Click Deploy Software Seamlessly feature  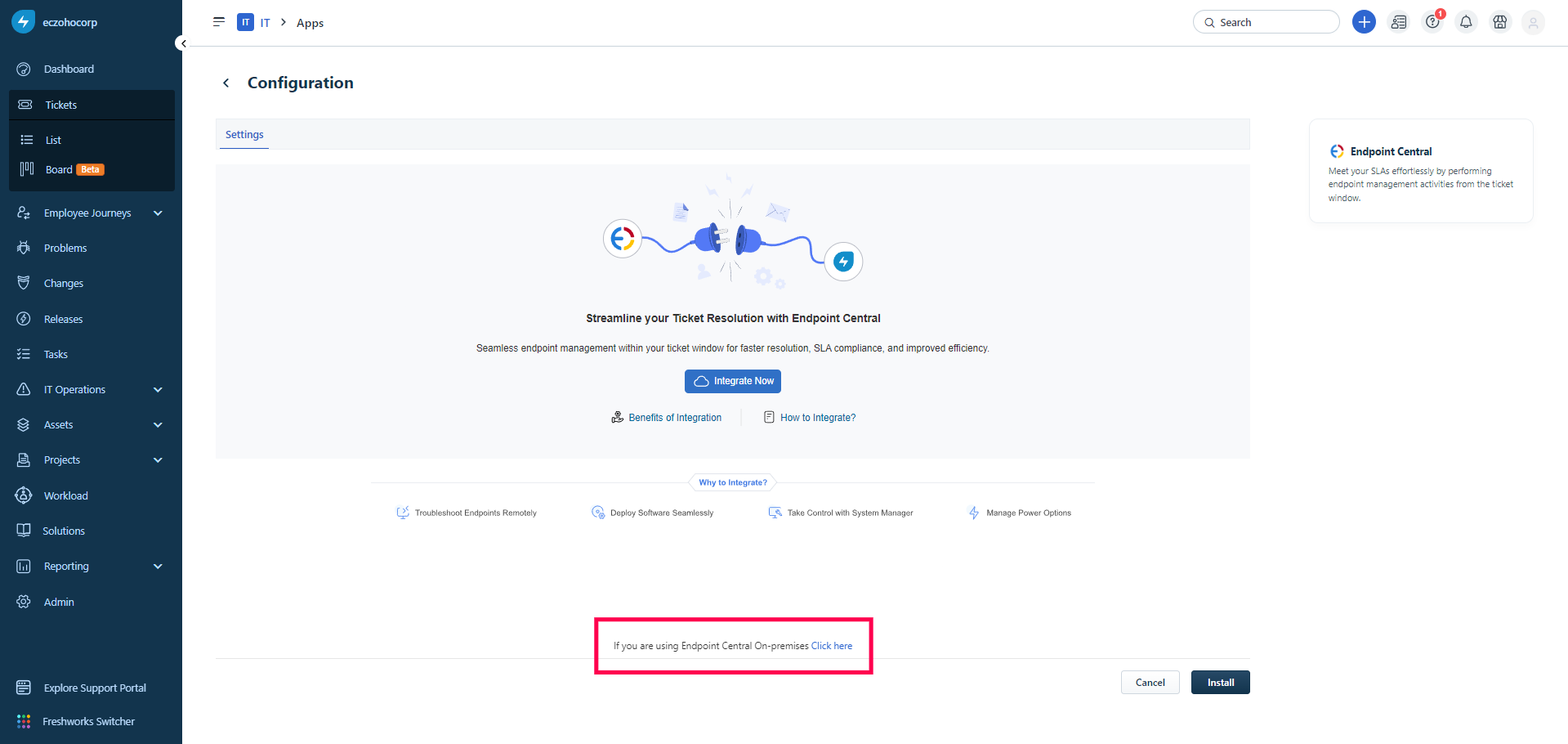coord(652,513)
